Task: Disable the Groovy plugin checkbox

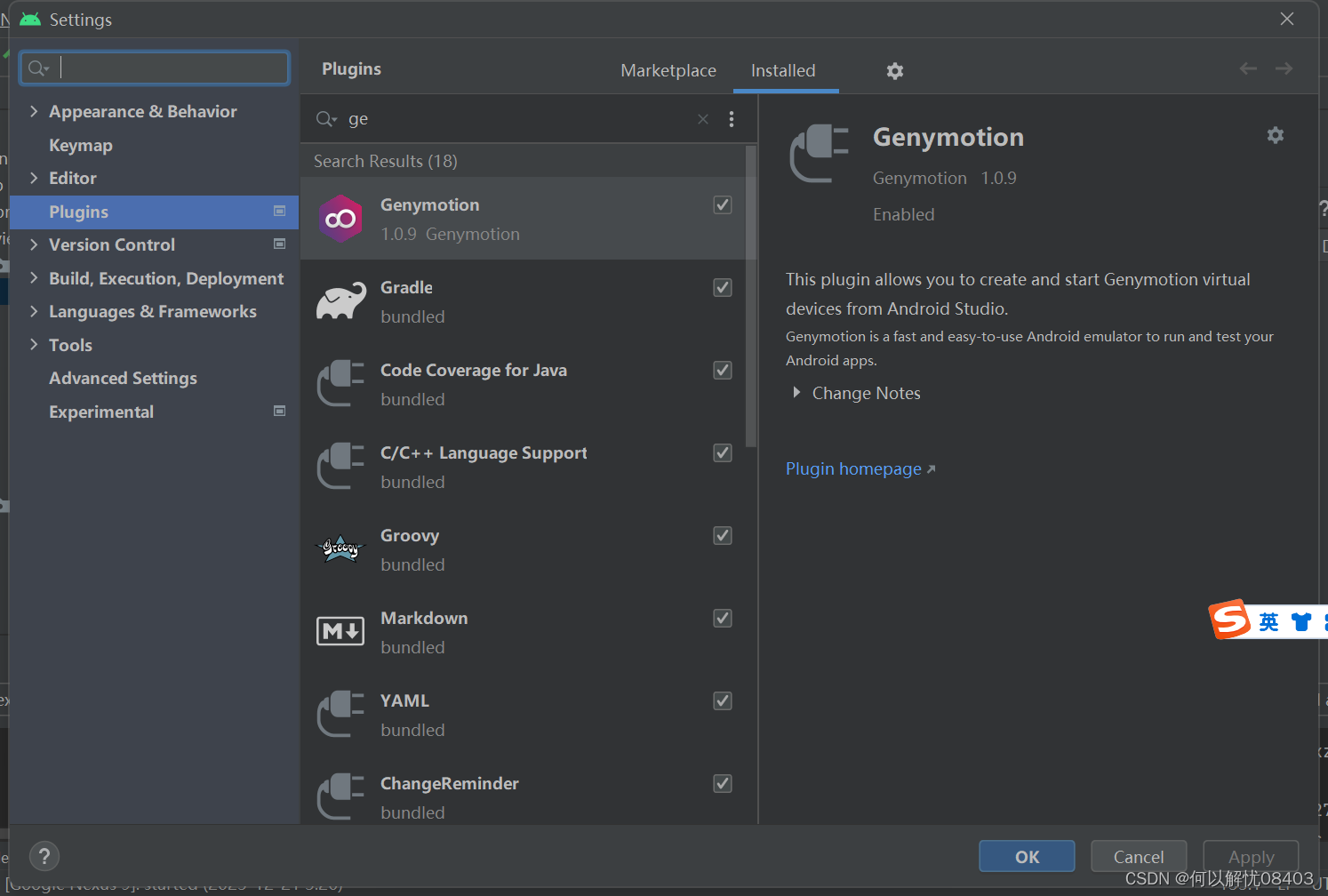Action: pyautogui.click(x=723, y=536)
